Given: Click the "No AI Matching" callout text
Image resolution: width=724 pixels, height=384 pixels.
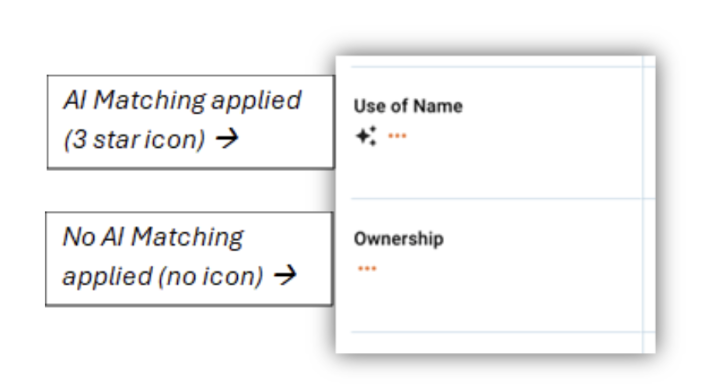Looking at the screenshot, I should [153, 237].
